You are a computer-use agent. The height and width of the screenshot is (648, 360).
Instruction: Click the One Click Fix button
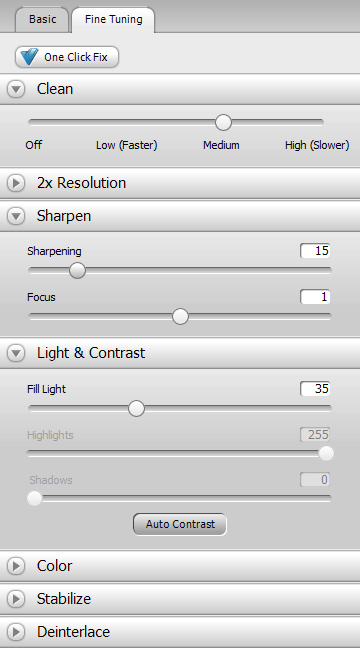[x=67, y=57]
